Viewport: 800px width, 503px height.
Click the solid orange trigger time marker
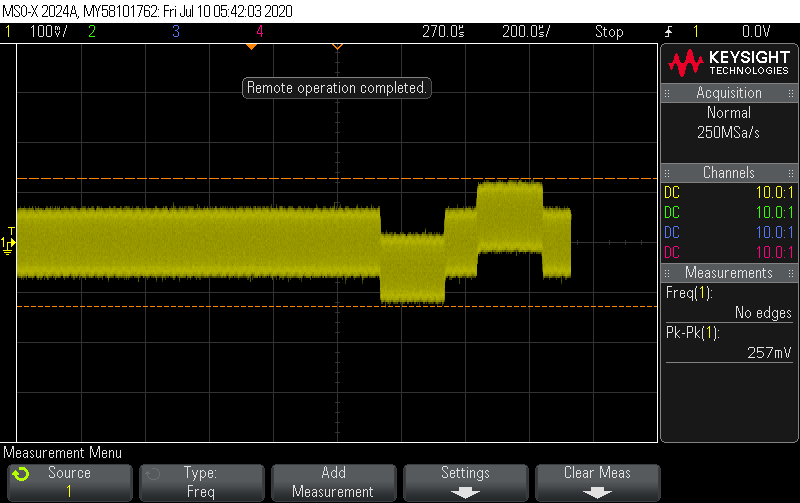coord(251,46)
